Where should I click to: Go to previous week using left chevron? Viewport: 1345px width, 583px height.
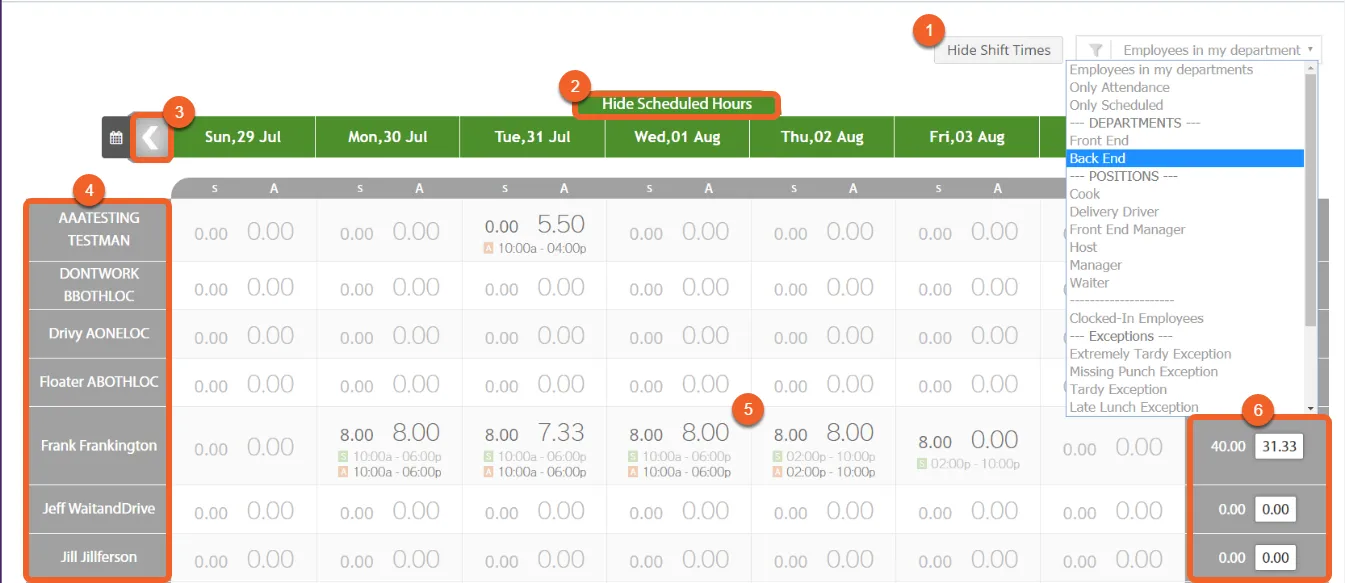coord(151,138)
